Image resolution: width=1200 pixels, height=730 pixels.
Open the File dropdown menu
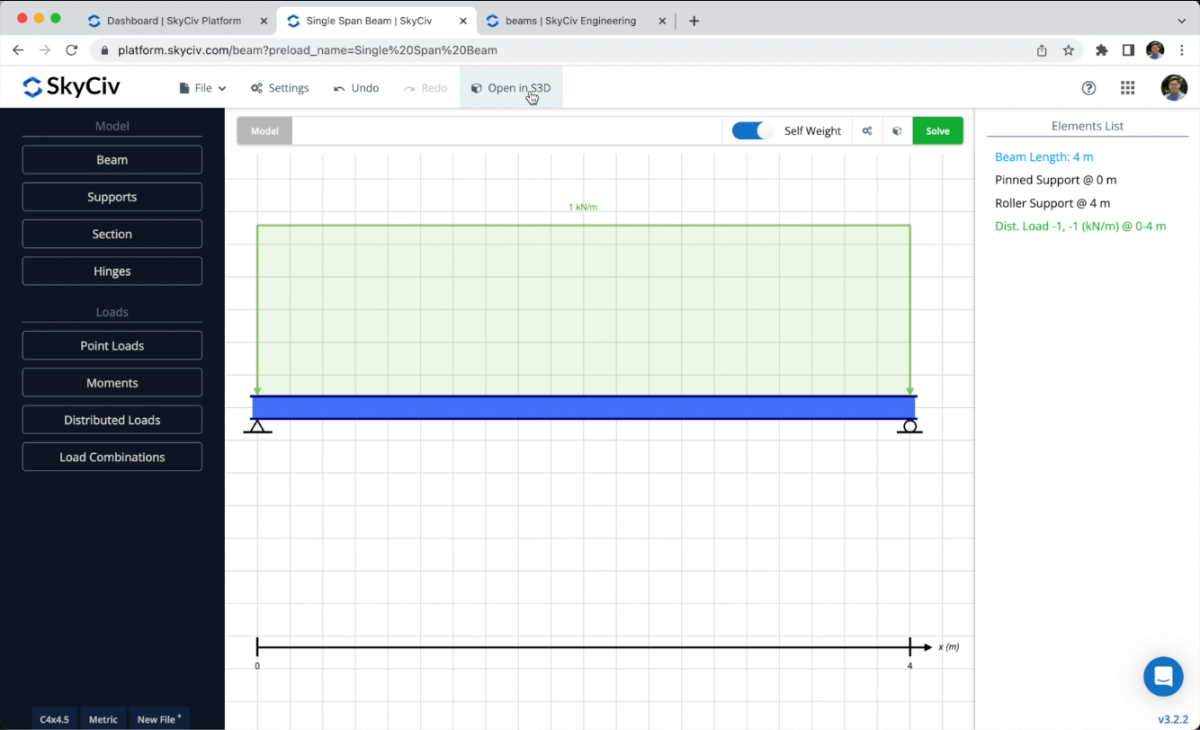[202, 88]
